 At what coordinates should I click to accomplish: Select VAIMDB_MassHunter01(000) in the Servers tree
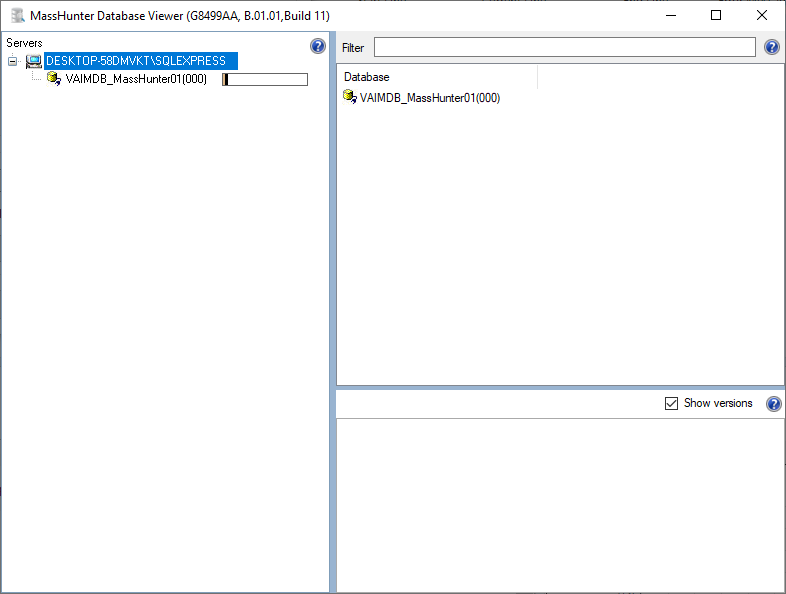(x=136, y=79)
